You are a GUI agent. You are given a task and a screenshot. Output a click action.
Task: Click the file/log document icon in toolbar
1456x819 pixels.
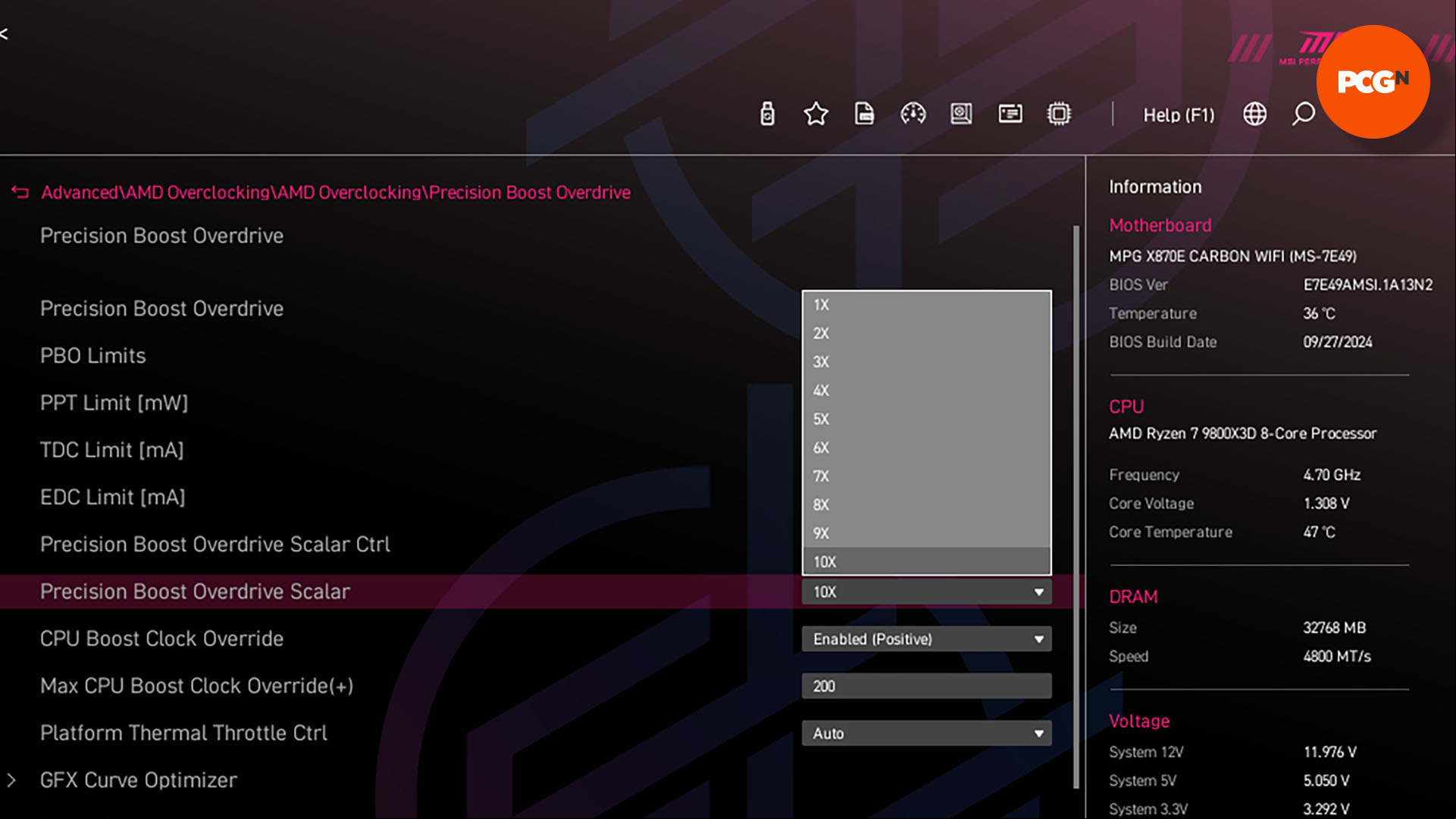864,114
